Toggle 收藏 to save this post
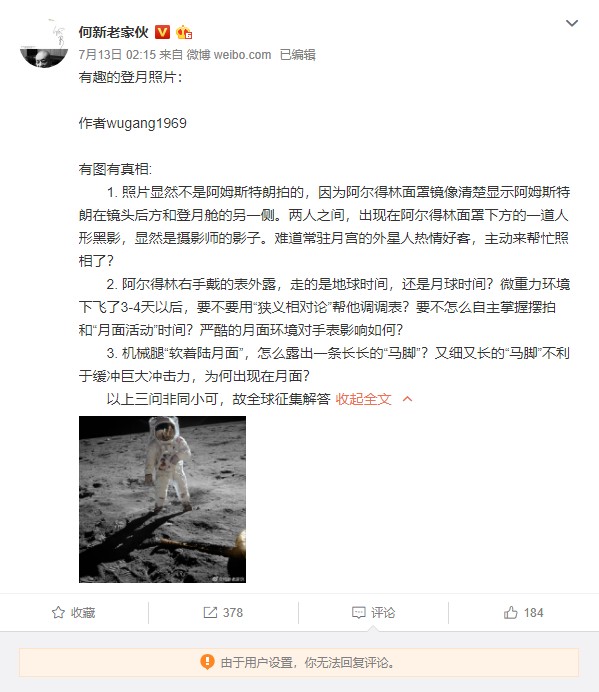Viewport: 599px width, 692px height. tap(74, 613)
